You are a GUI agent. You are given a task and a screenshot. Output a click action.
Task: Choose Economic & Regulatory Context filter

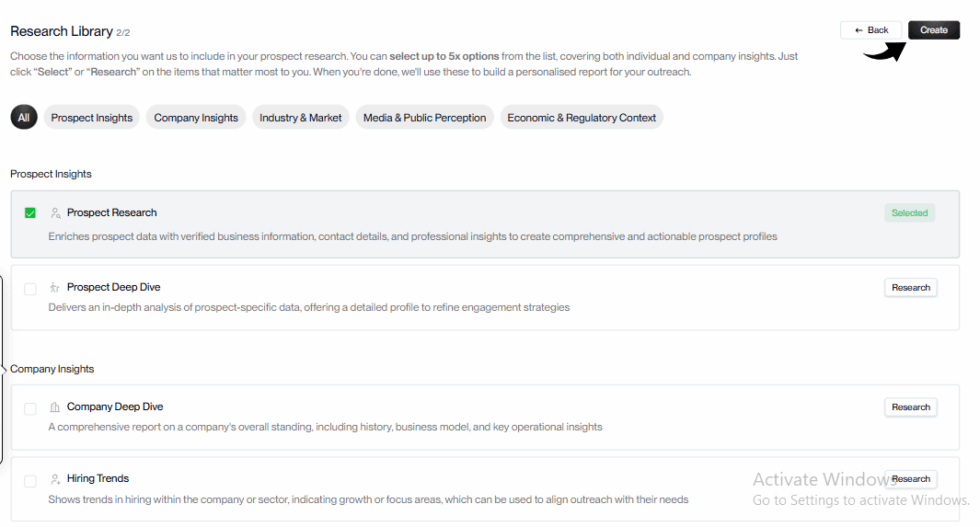(x=581, y=118)
